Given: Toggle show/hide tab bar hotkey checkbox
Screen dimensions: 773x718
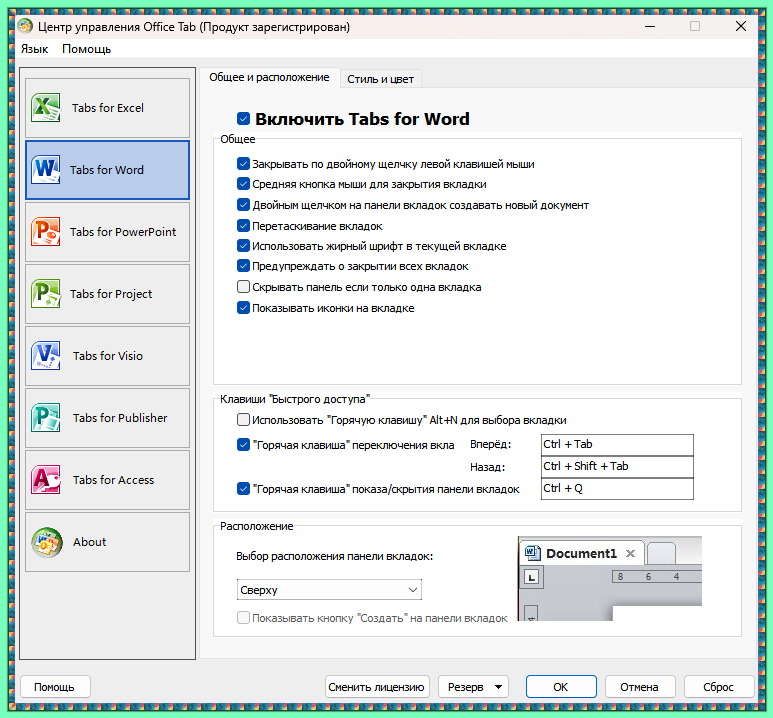Looking at the screenshot, I should pyautogui.click(x=243, y=489).
